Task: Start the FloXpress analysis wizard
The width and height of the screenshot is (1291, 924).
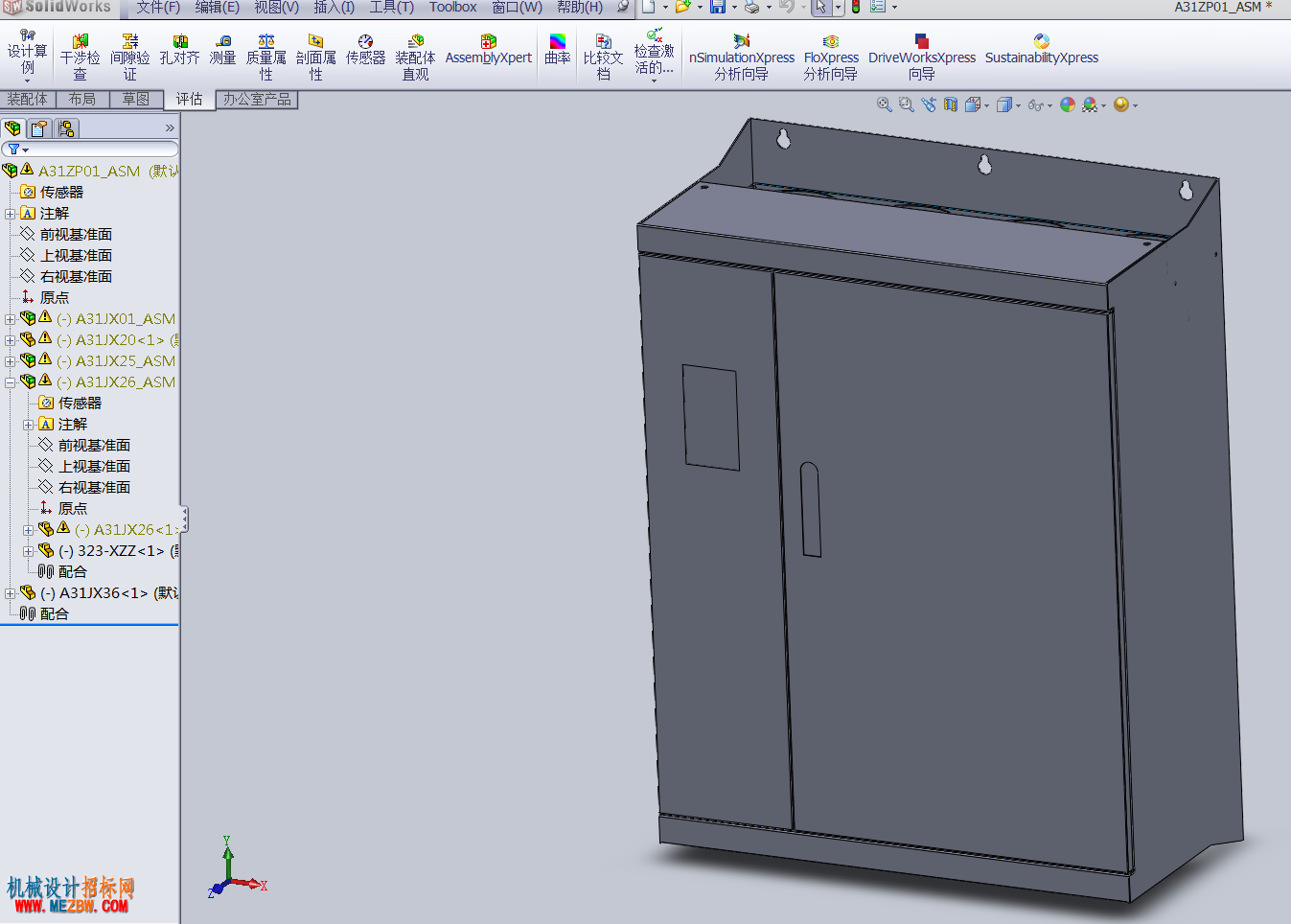Action: (831, 58)
